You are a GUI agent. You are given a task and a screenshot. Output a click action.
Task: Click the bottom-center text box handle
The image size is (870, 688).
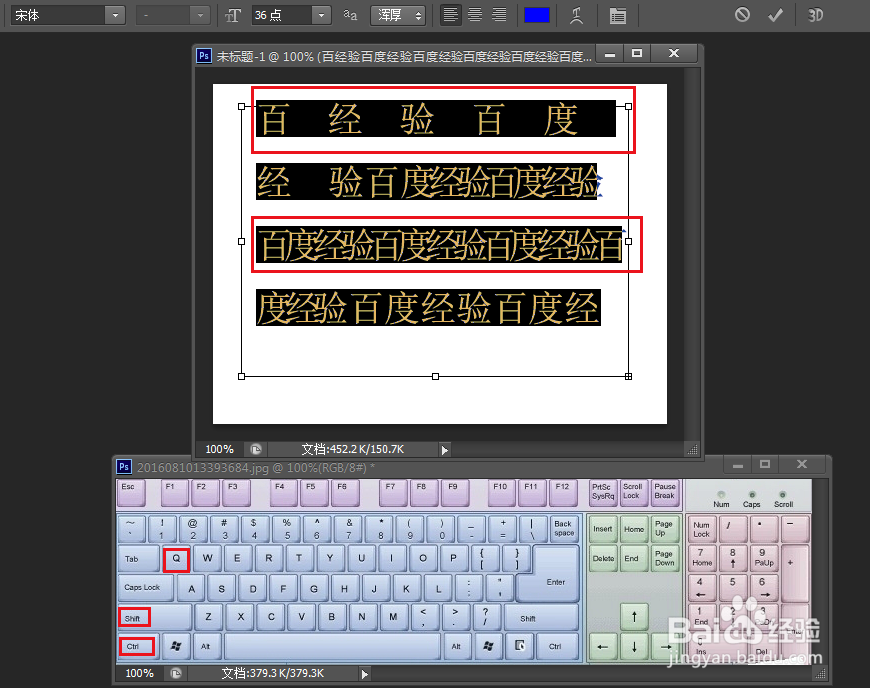(x=436, y=377)
